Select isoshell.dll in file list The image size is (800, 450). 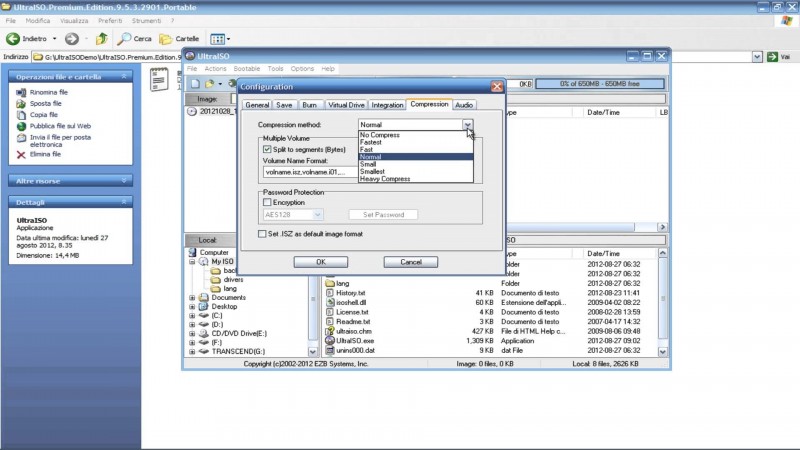351,303
